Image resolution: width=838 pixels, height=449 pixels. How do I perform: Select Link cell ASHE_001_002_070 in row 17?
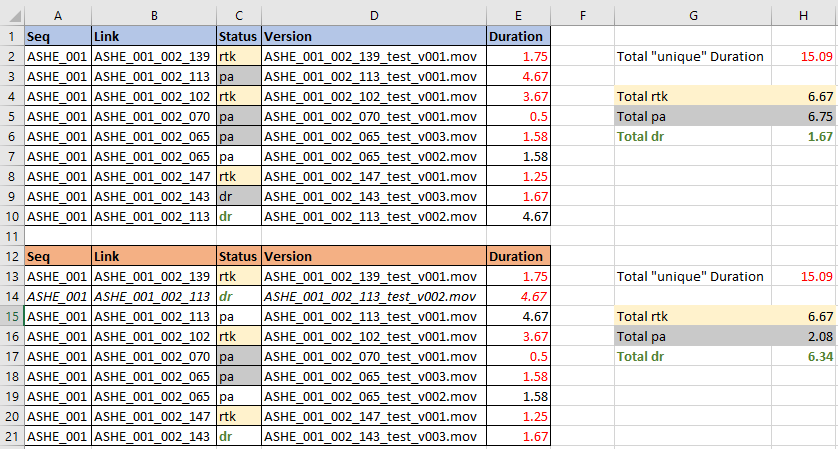154,357
